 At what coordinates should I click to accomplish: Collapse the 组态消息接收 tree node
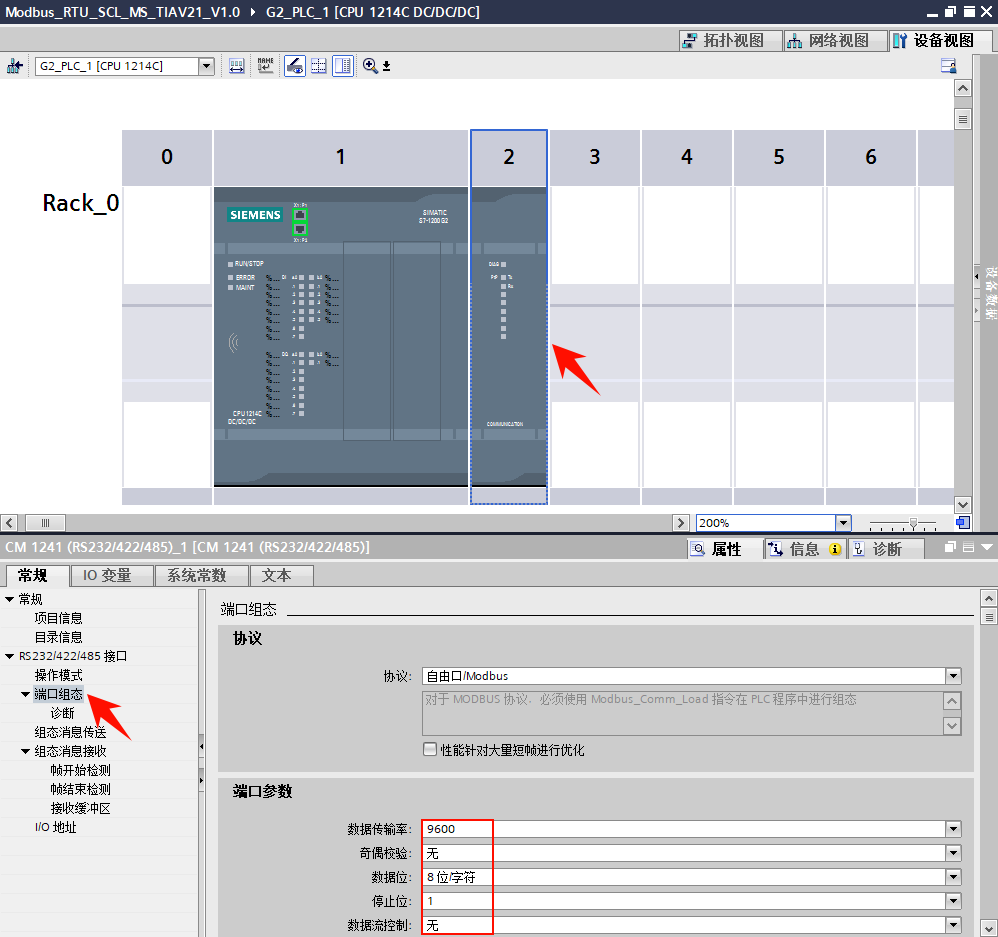click(25, 751)
